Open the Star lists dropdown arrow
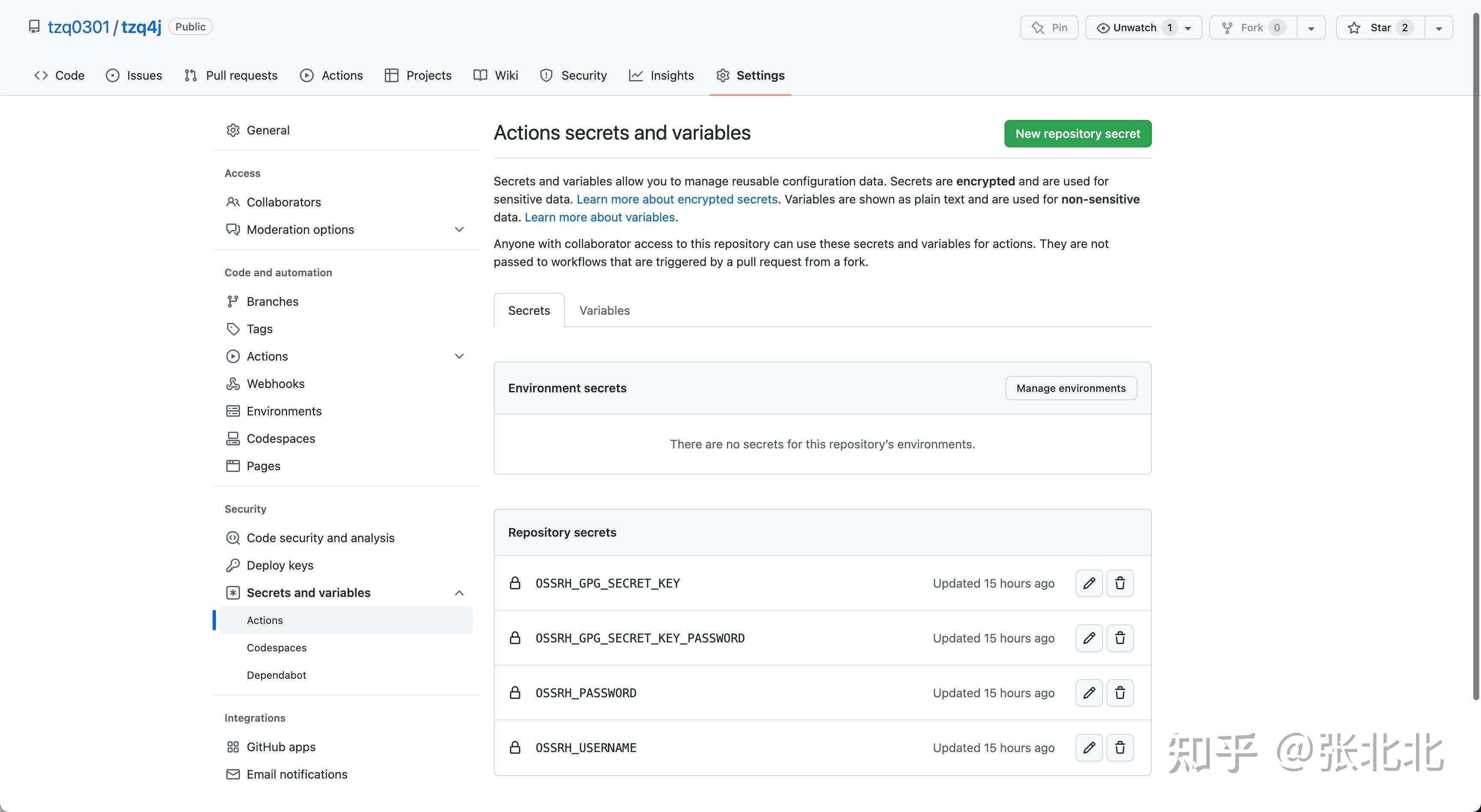This screenshot has height=812, width=1481. point(1439,27)
